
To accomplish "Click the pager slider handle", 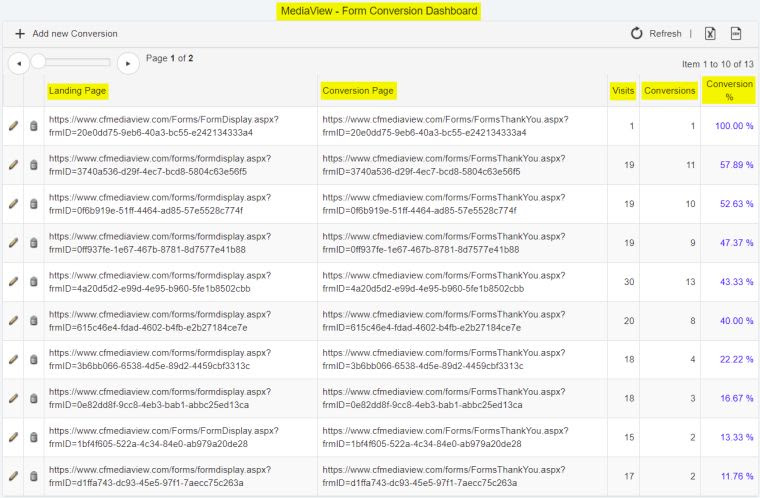I will [38, 62].
